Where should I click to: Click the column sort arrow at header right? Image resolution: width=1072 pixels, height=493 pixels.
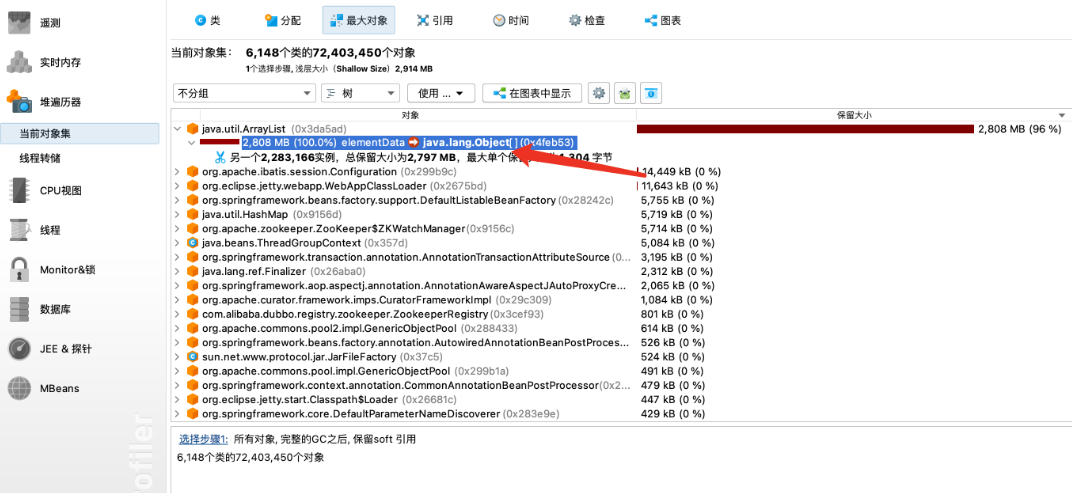(x=1062, y=116)
